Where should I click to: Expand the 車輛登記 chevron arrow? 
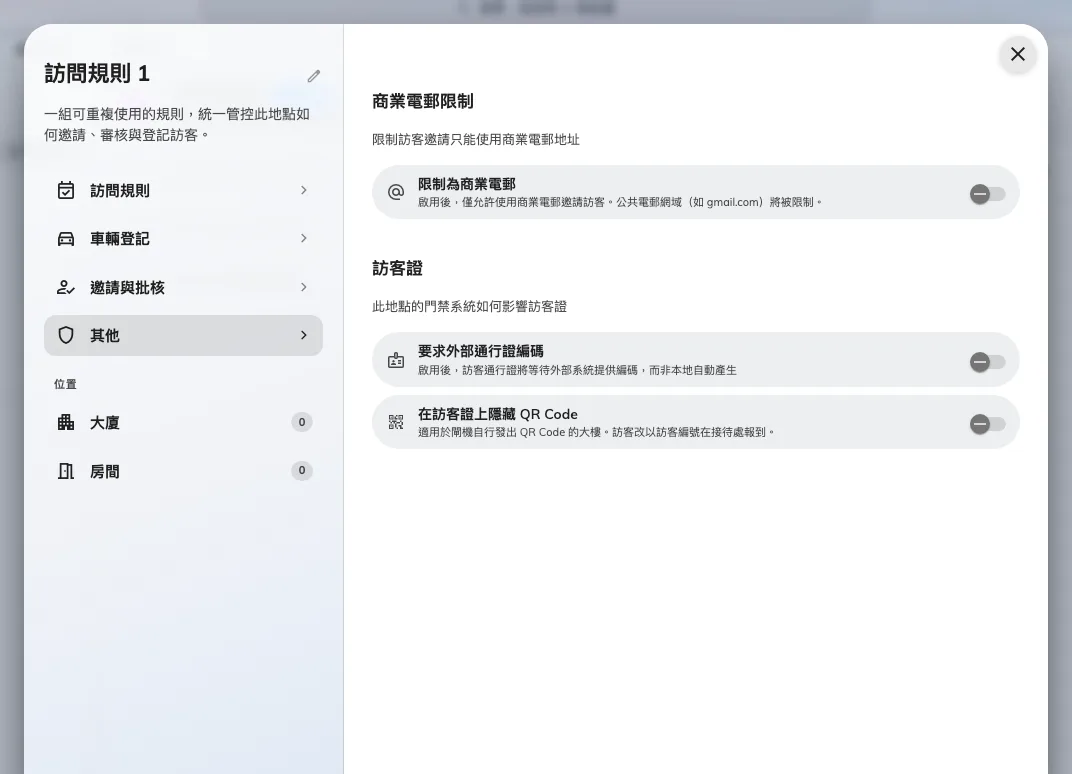[x=304, y=238]
